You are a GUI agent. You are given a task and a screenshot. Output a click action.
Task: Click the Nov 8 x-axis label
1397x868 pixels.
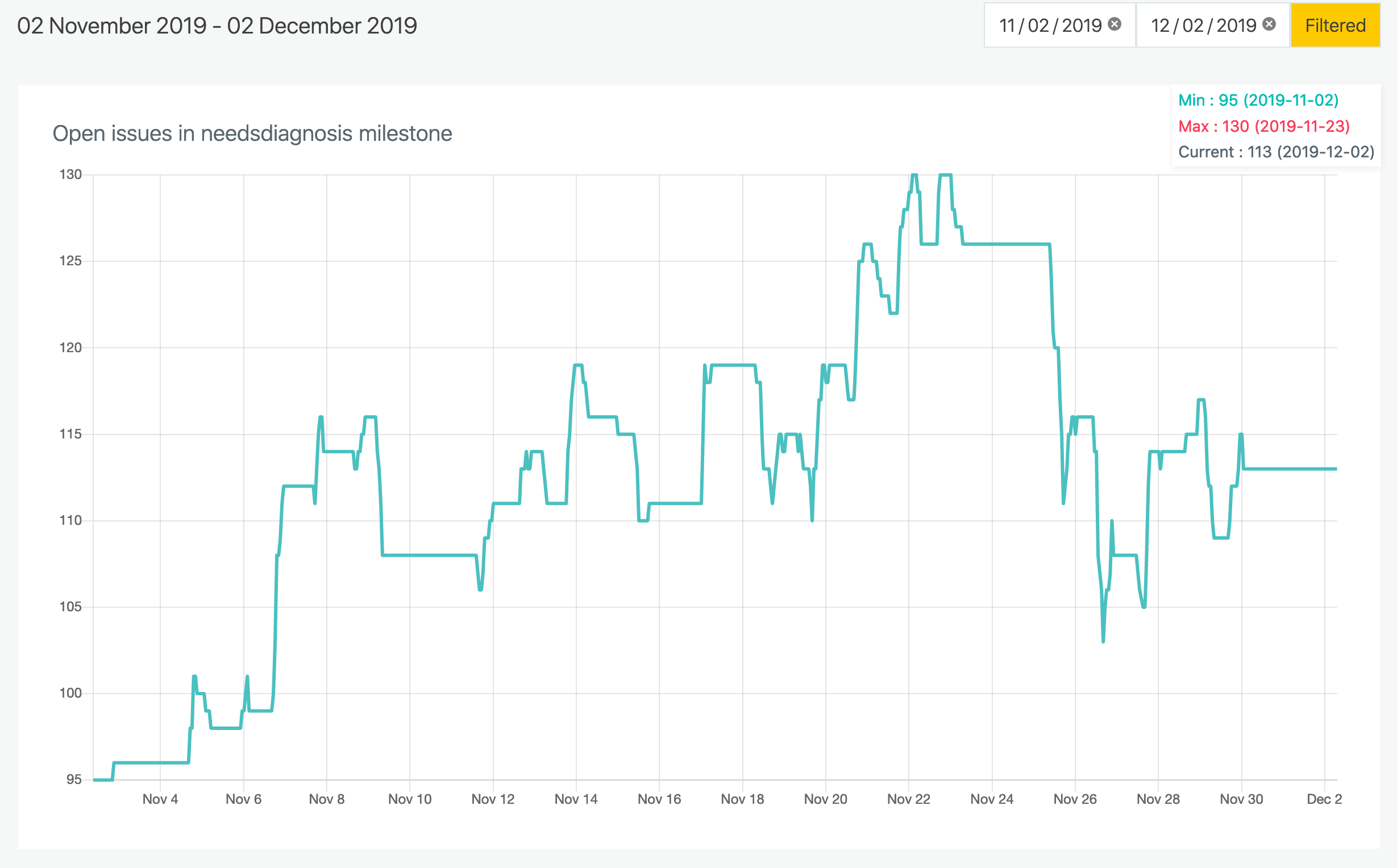(x=327, y=799)
